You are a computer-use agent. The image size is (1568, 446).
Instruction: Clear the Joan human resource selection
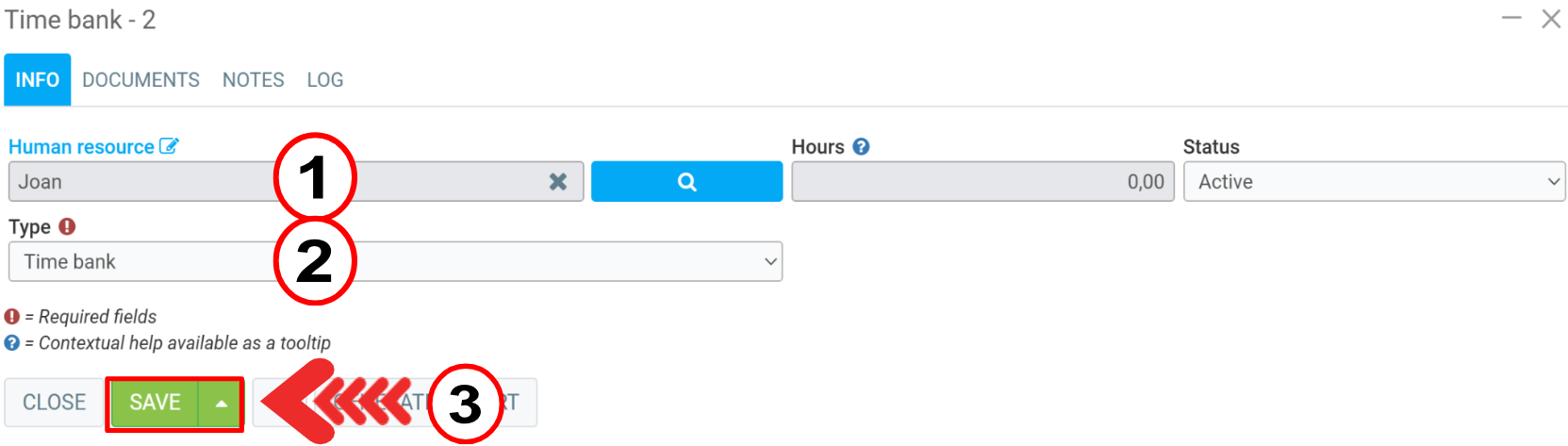558,182
